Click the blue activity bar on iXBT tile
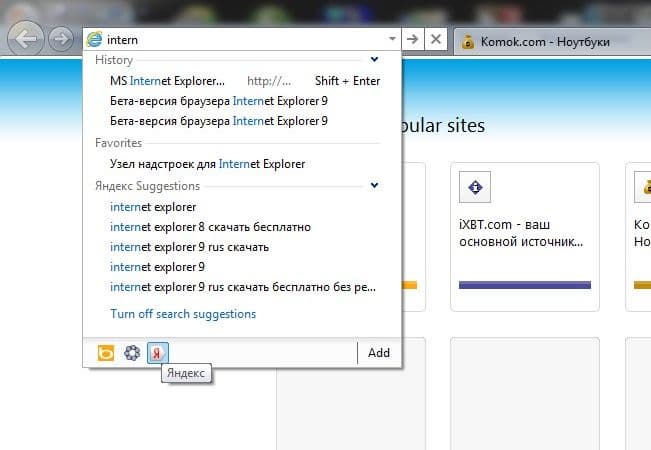 pos(525,285)
